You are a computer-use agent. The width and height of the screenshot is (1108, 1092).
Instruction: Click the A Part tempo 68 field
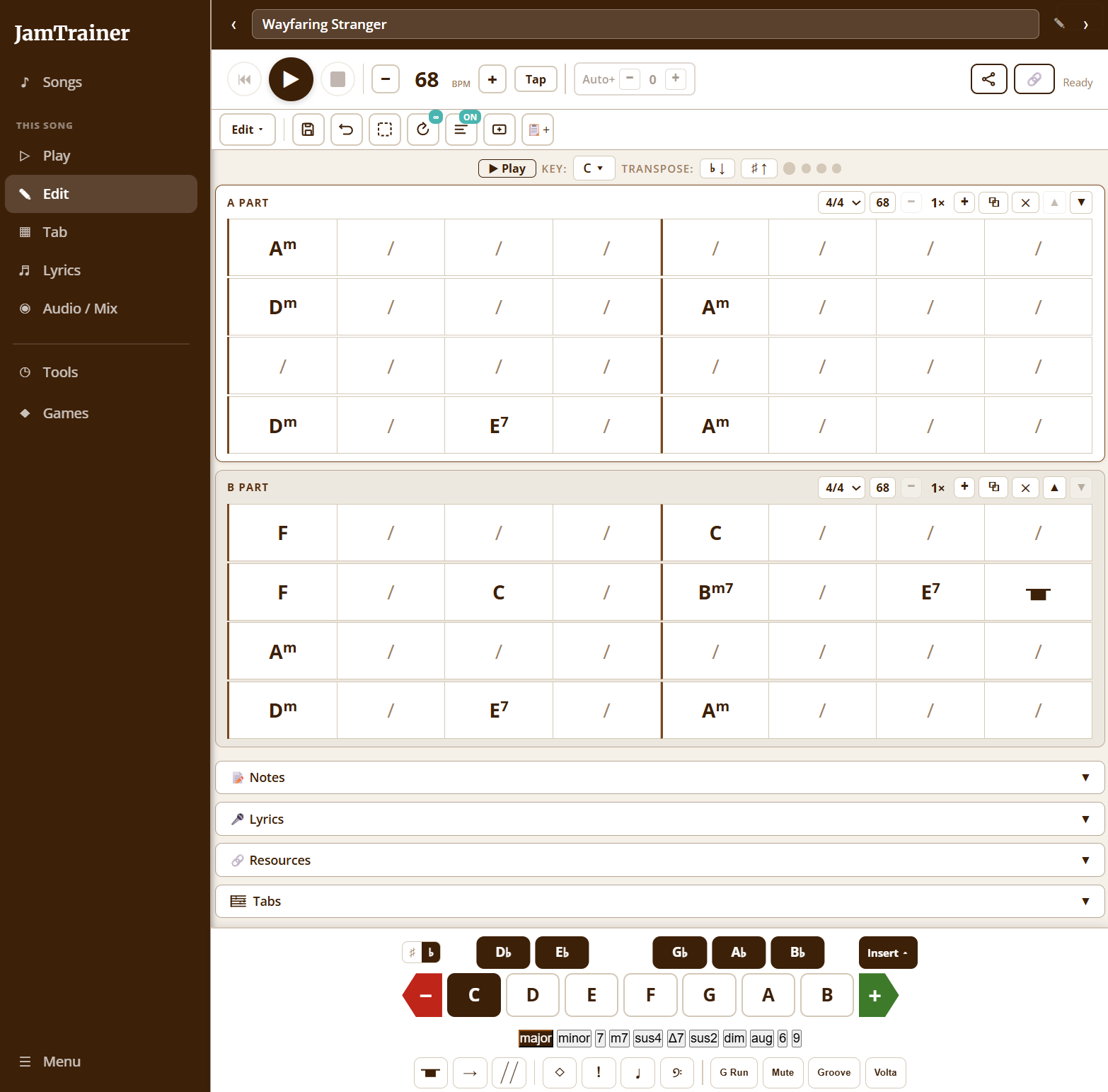point(882,202)
